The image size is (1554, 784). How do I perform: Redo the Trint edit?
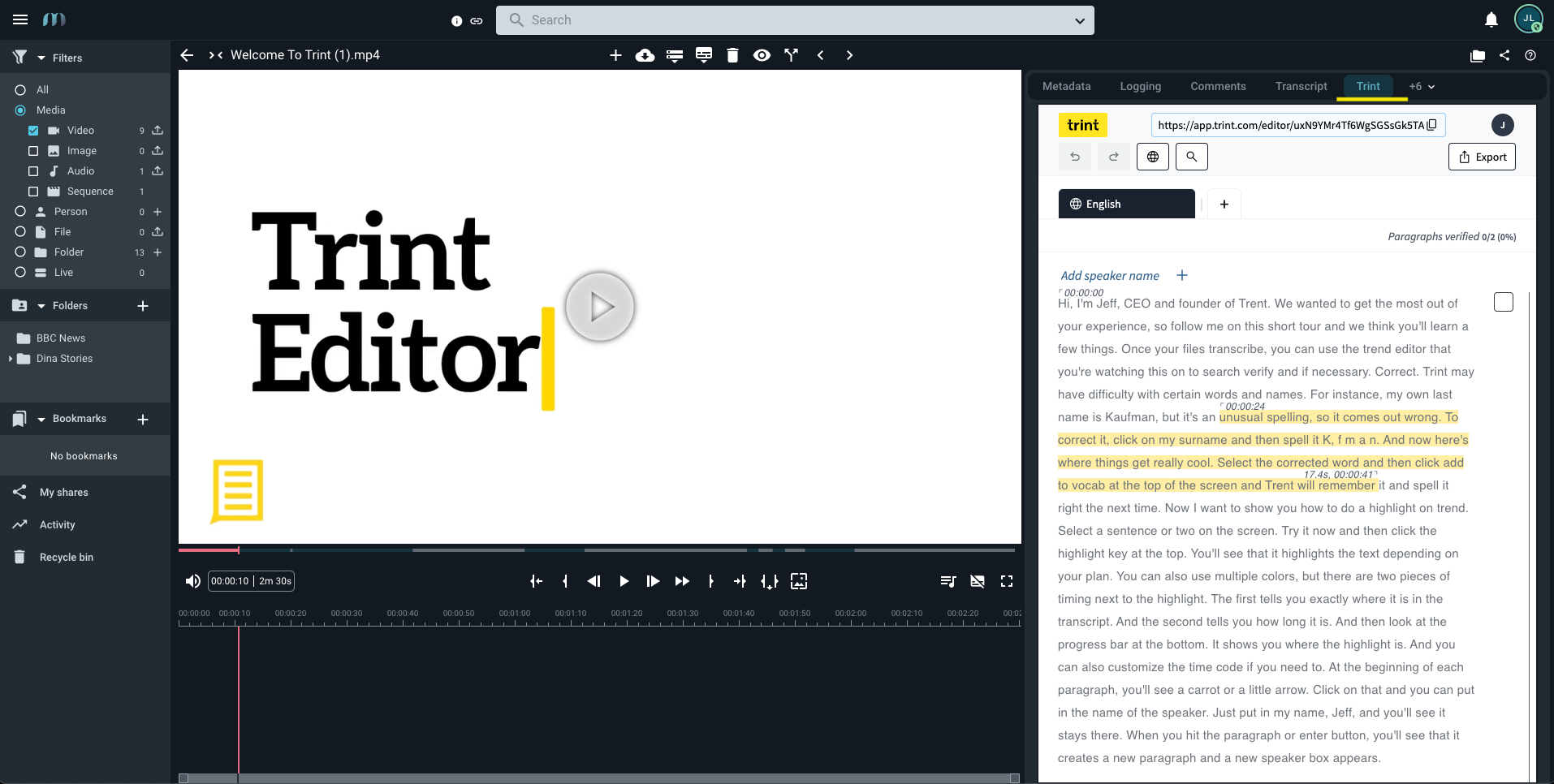[1114, 157]
